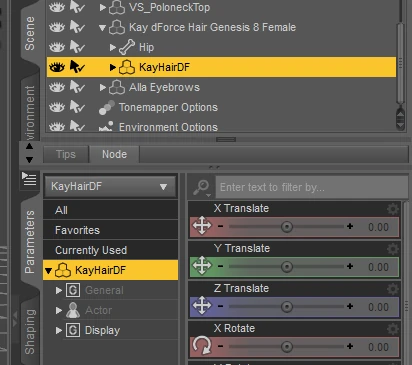Image resolution: width=412 pixels, height=365 pixels.
Task: Decrease X Translate with minus button
Action: click(x=220, y=226)
